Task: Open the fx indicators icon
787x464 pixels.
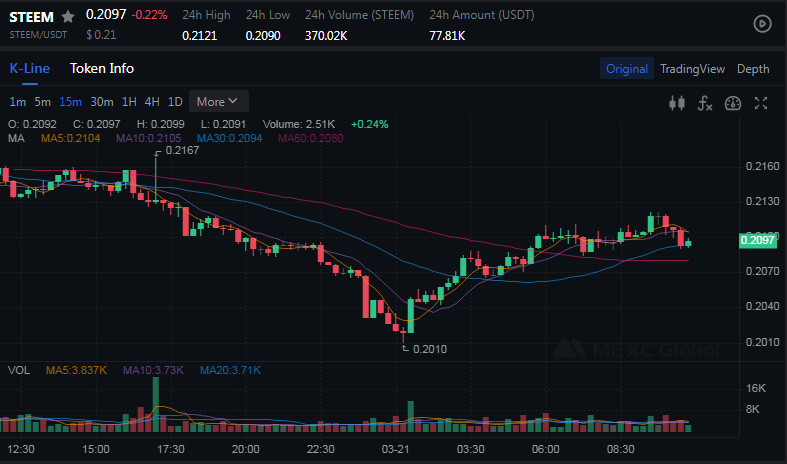Action: click(x=704, y=102)
